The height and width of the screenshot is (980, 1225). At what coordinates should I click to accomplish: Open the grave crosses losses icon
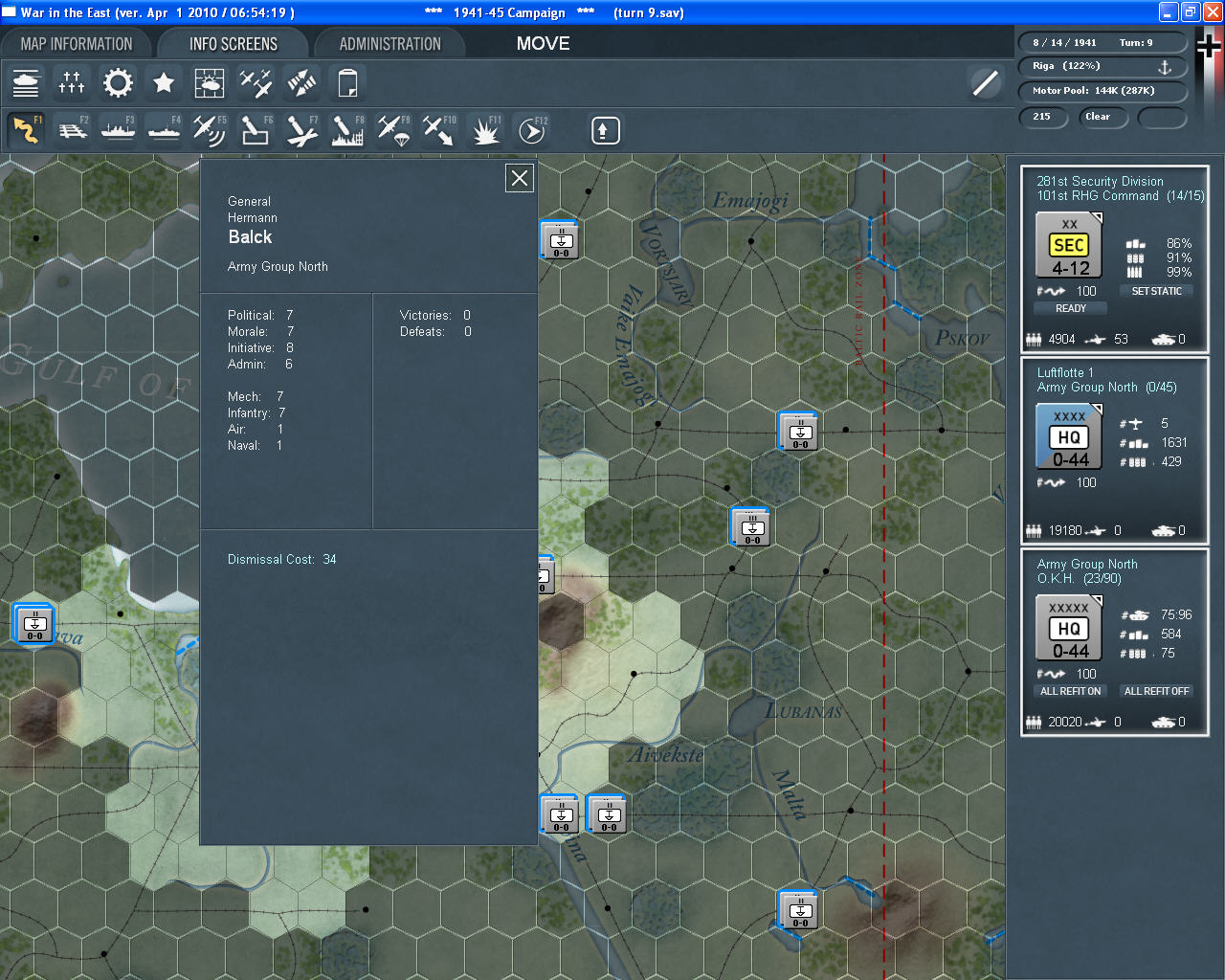[x=72, y=83]
